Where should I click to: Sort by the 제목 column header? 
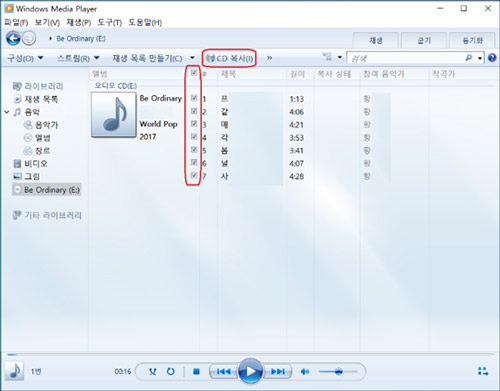pyautogui.click(x=228, y=74)
